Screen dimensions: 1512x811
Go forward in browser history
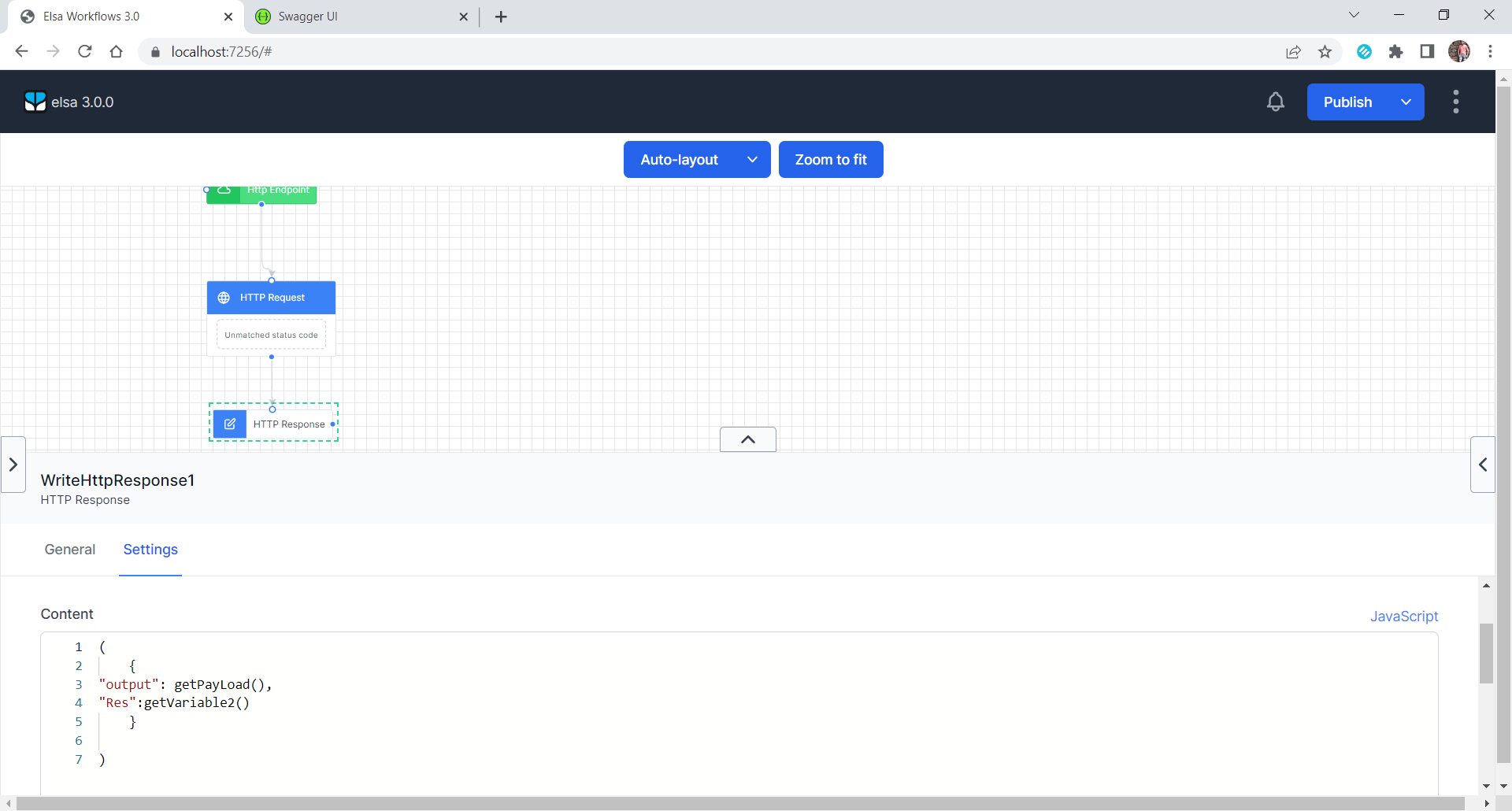click(54, 51)
